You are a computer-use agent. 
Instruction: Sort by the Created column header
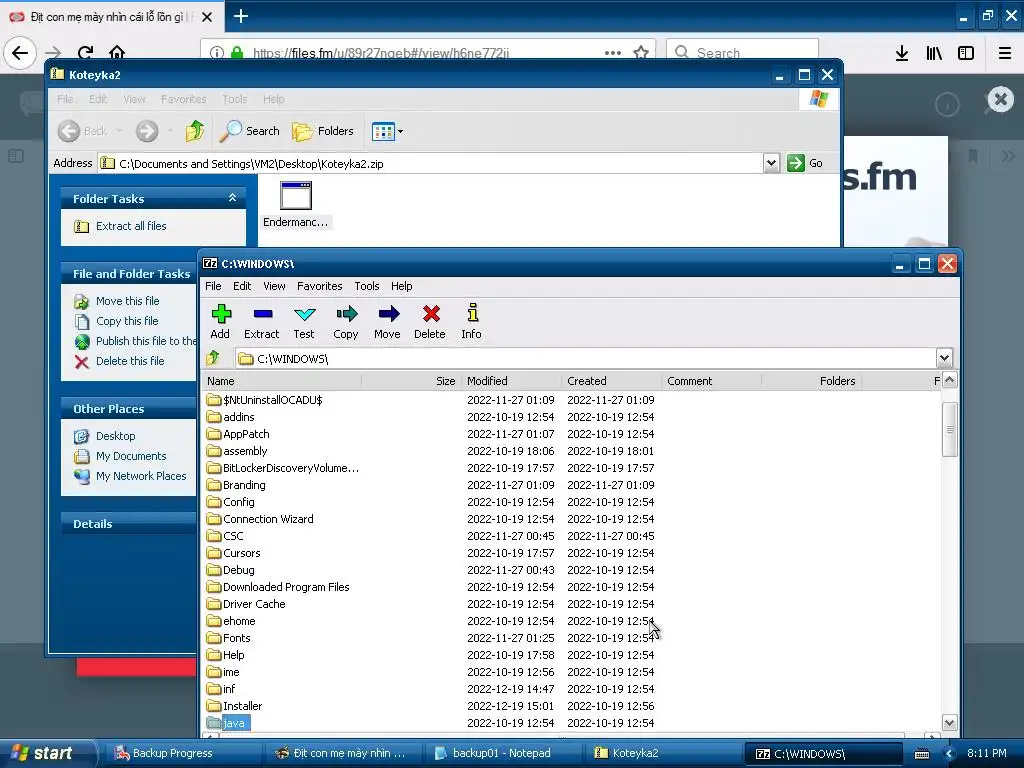point(611,381)
